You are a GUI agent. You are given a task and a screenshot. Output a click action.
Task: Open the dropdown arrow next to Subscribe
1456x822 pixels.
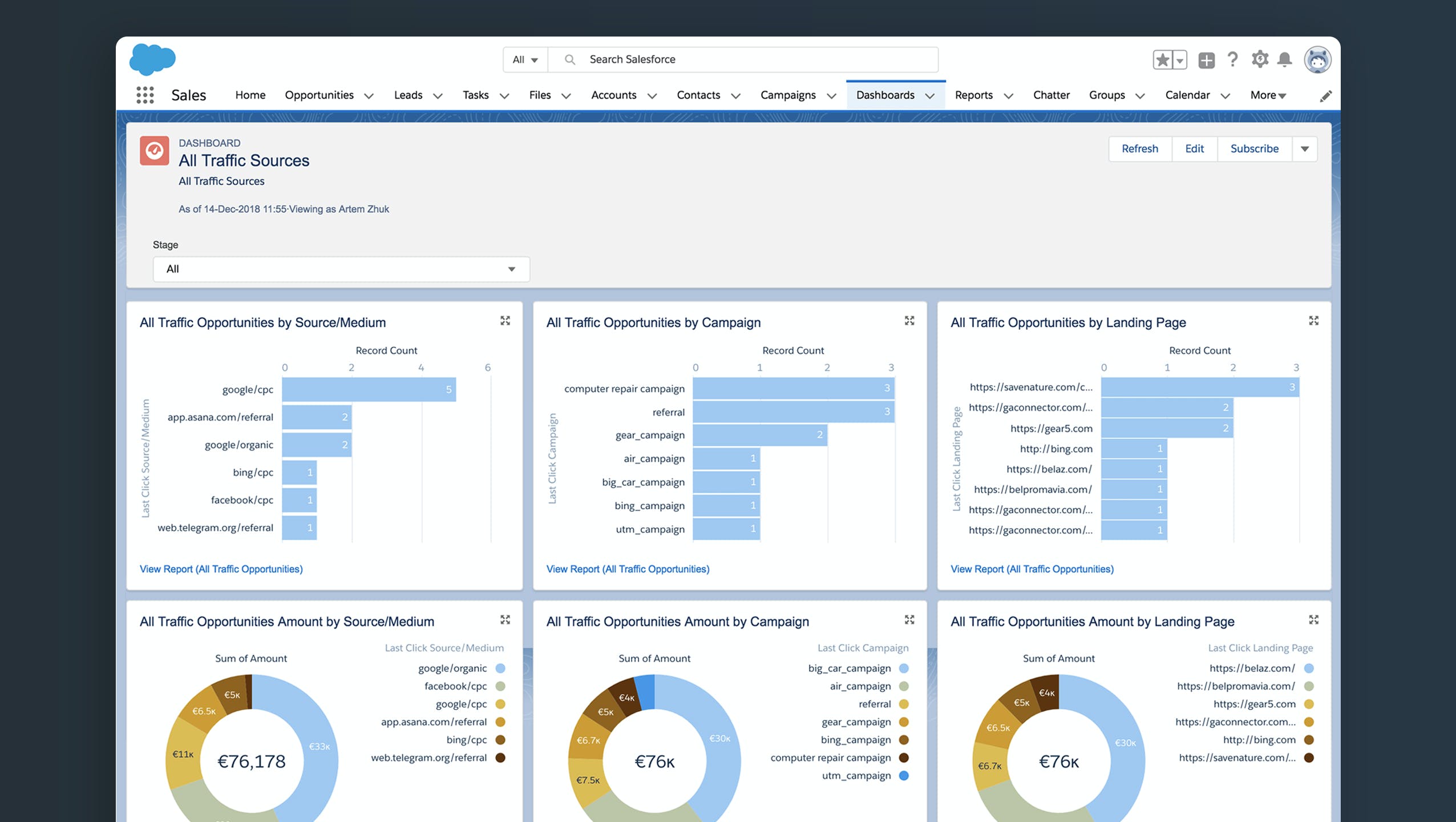click(x=1304, y=149)
